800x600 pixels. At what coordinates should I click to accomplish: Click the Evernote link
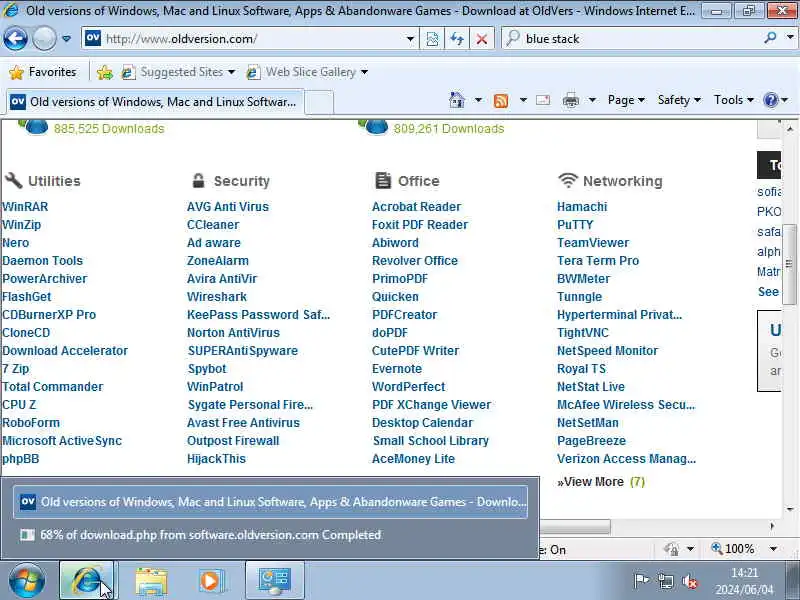point(397,368)
